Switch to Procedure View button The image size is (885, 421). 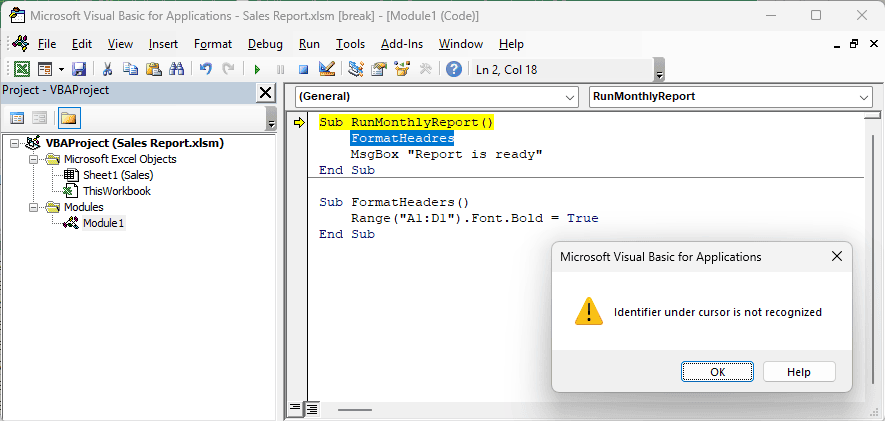(x=295, y=408)
